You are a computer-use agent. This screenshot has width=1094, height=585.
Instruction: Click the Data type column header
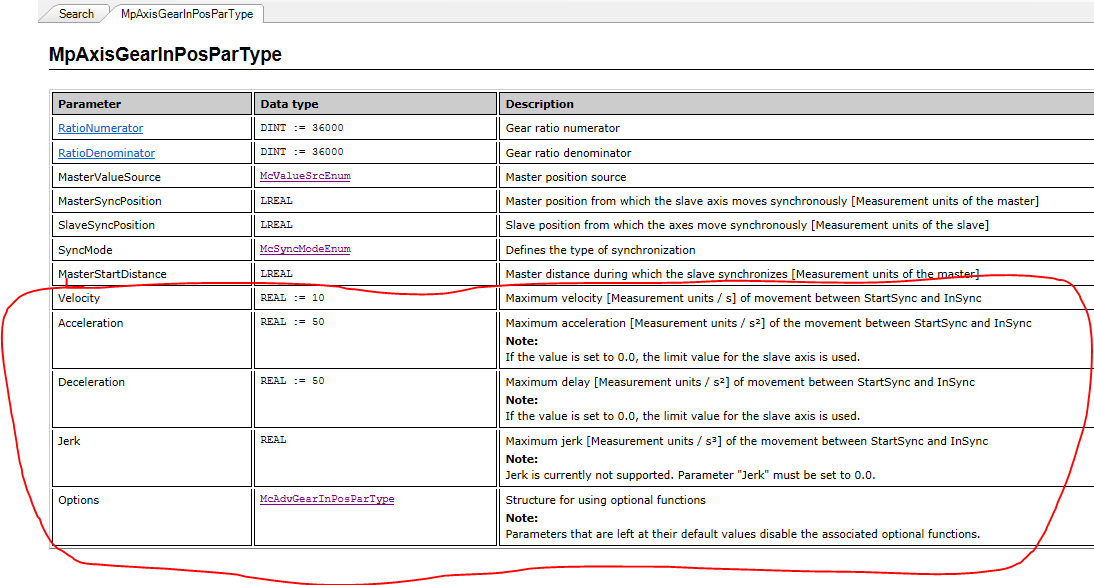pos(375,103)
